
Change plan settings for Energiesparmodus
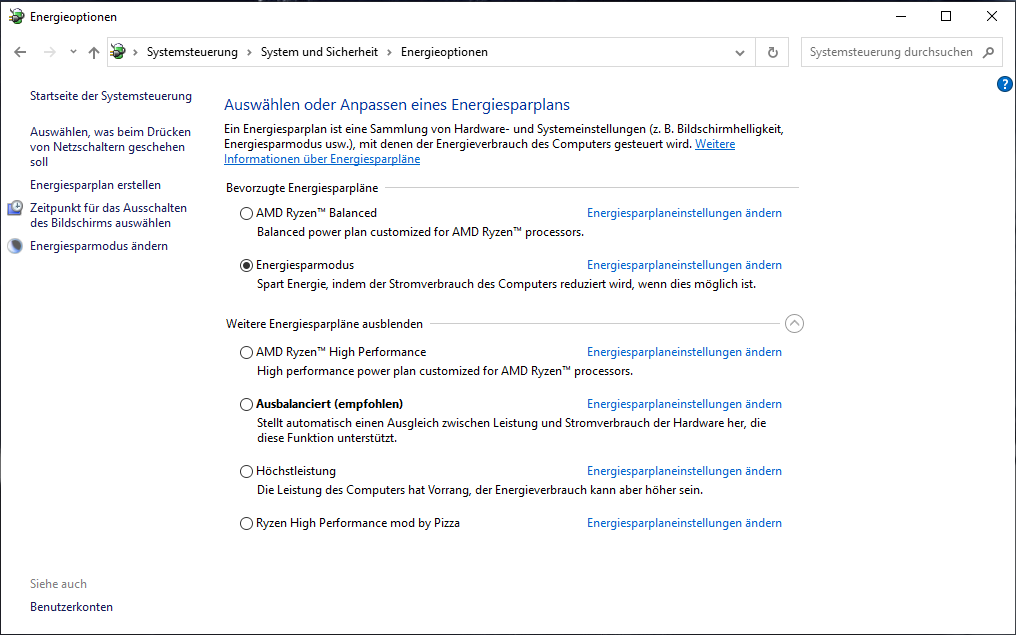coord(684,265)
